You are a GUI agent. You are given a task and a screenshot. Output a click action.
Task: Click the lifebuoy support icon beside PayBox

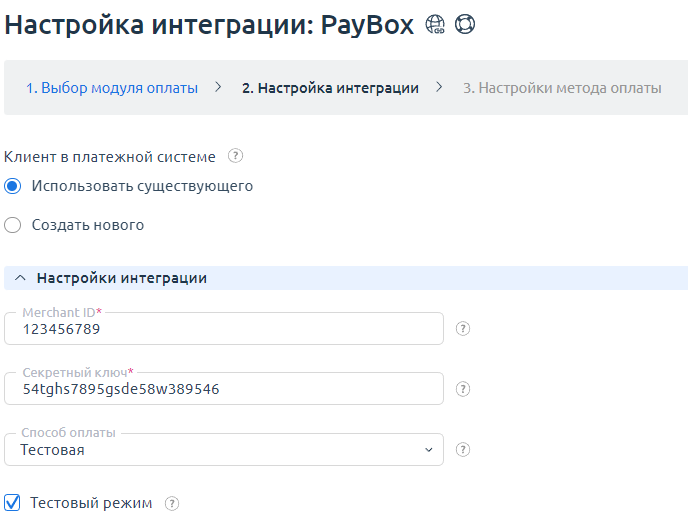(x=465, y=25)
